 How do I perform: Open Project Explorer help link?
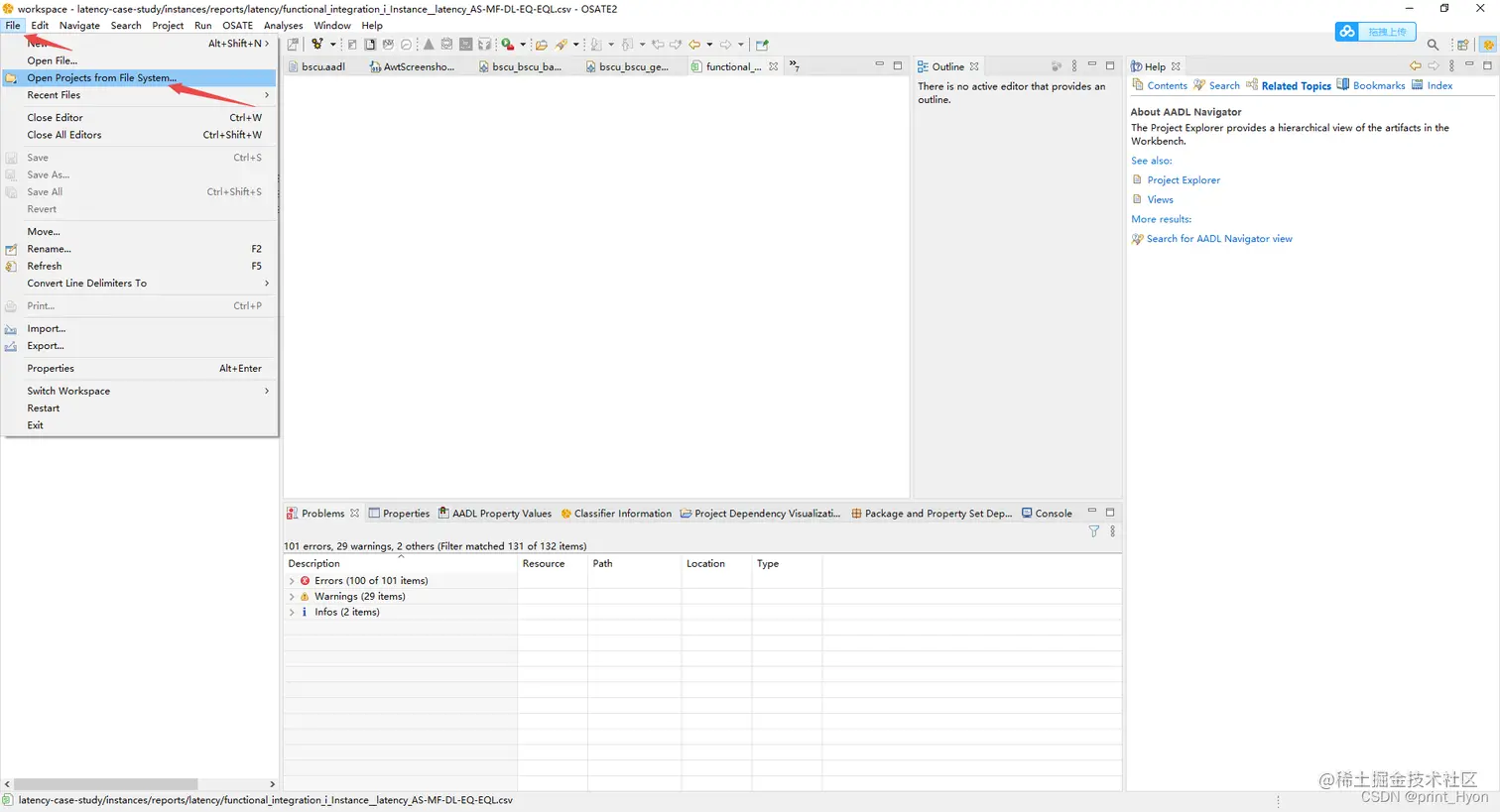(x=1184, y=180)
